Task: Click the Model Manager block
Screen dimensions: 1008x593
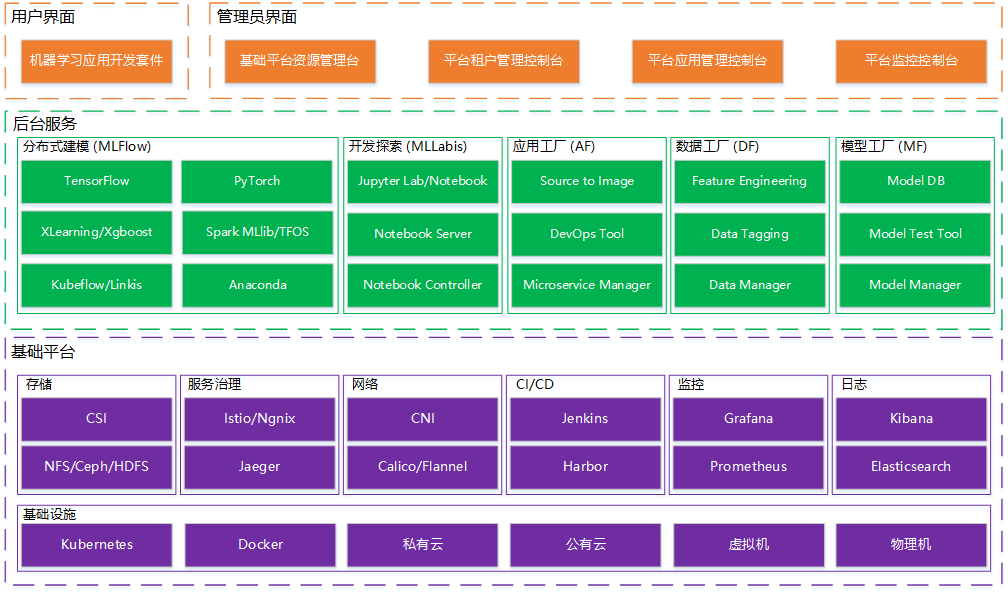Action: pos(915,285)
